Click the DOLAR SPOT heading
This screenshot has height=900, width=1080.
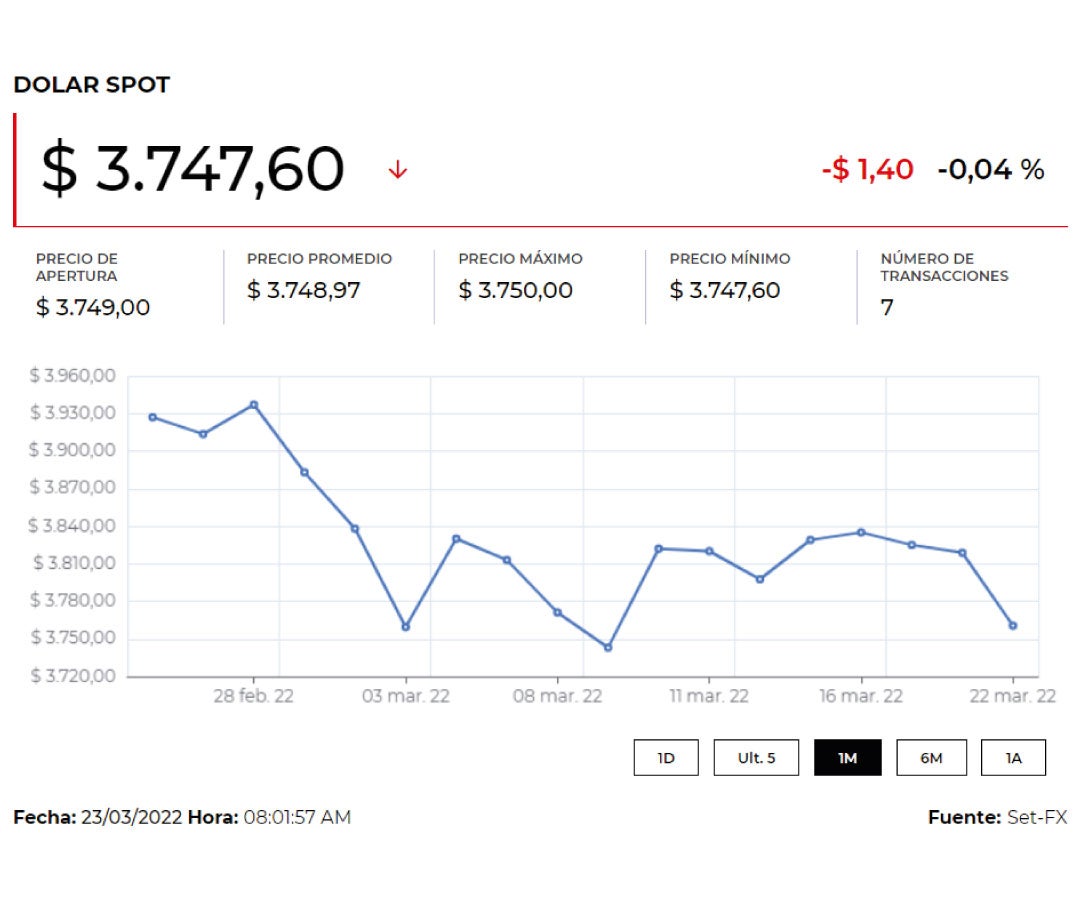tap(92, 85)
